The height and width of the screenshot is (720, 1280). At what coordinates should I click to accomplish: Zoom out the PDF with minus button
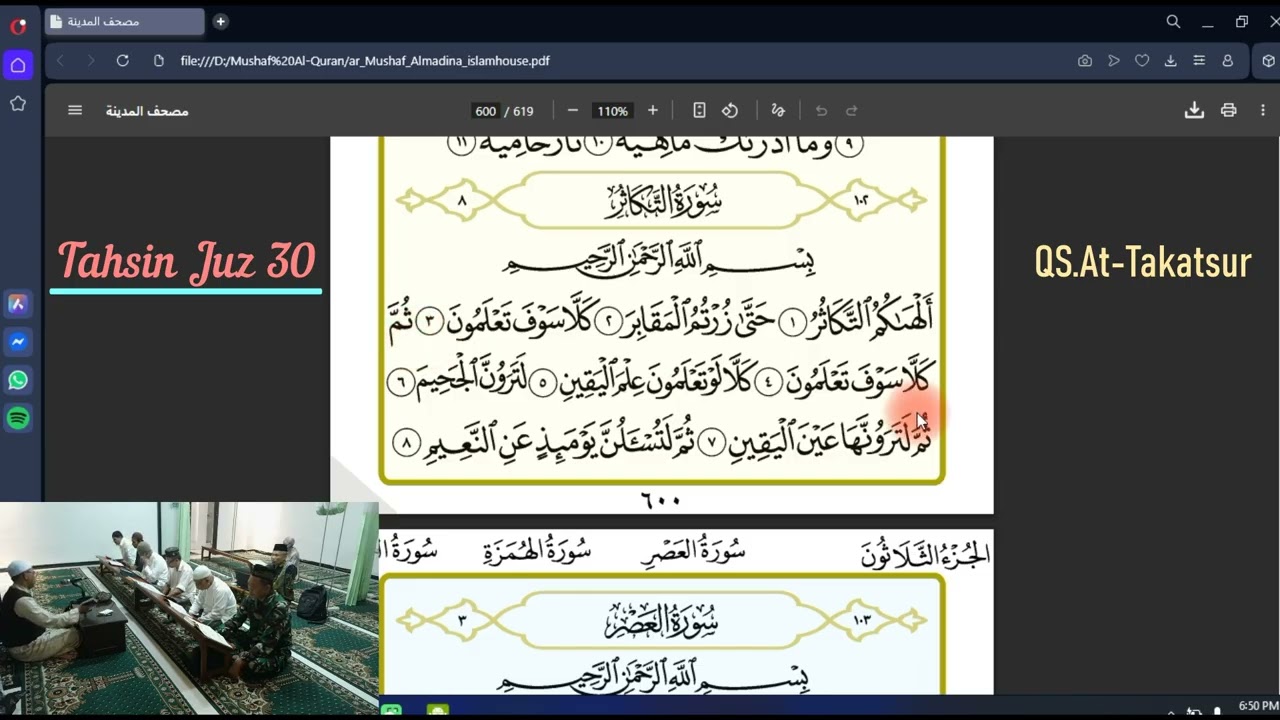pos(572,110)
